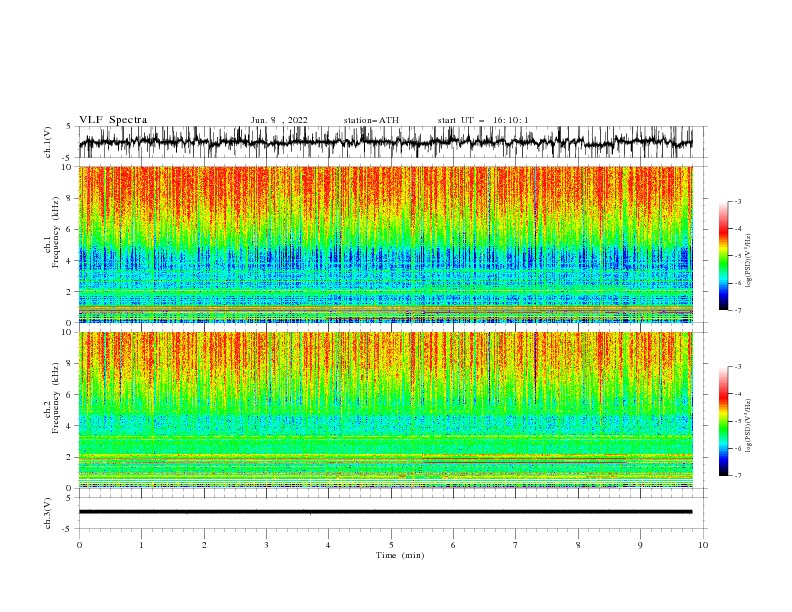This screenshot has height=612, width=792.
Task: Click the ch.1 voltage waveform trace
Action: pos(385,142)
